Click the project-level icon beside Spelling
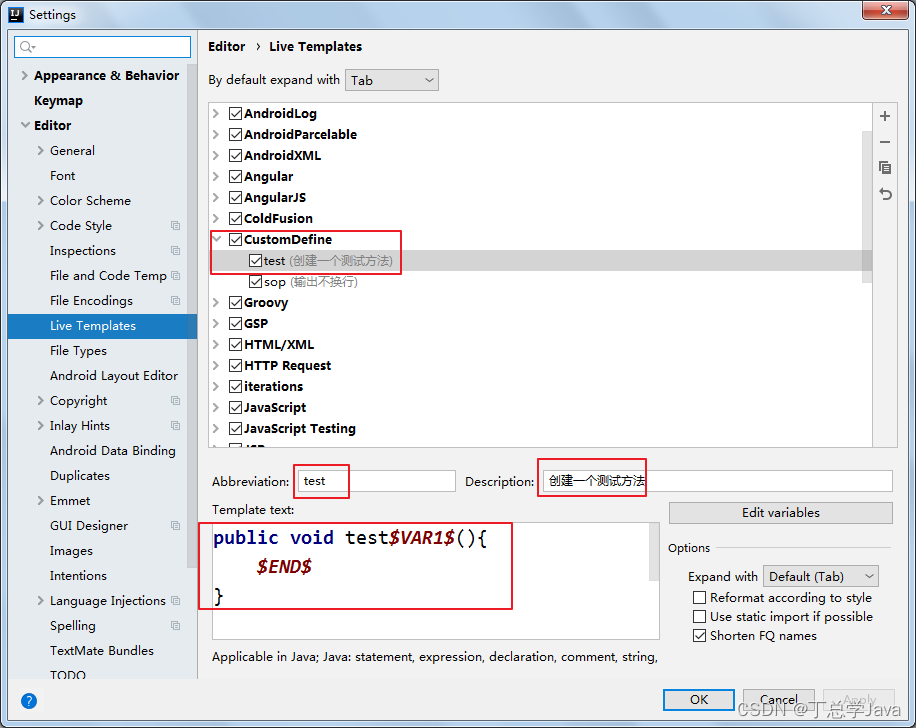916x728 pixels. point(175,626)
